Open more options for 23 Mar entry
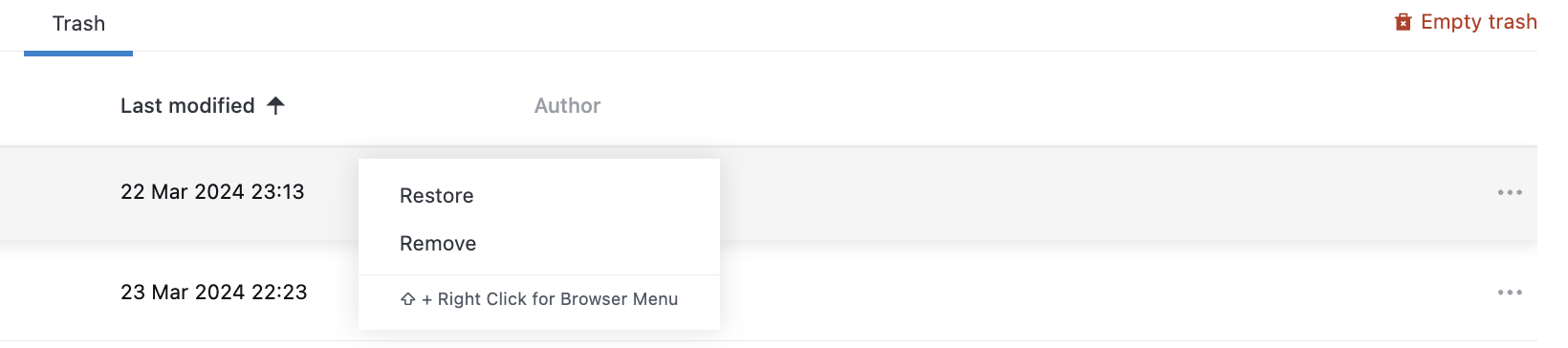This screenshot has width=1568, height=348. click(x=1510, y=293)
